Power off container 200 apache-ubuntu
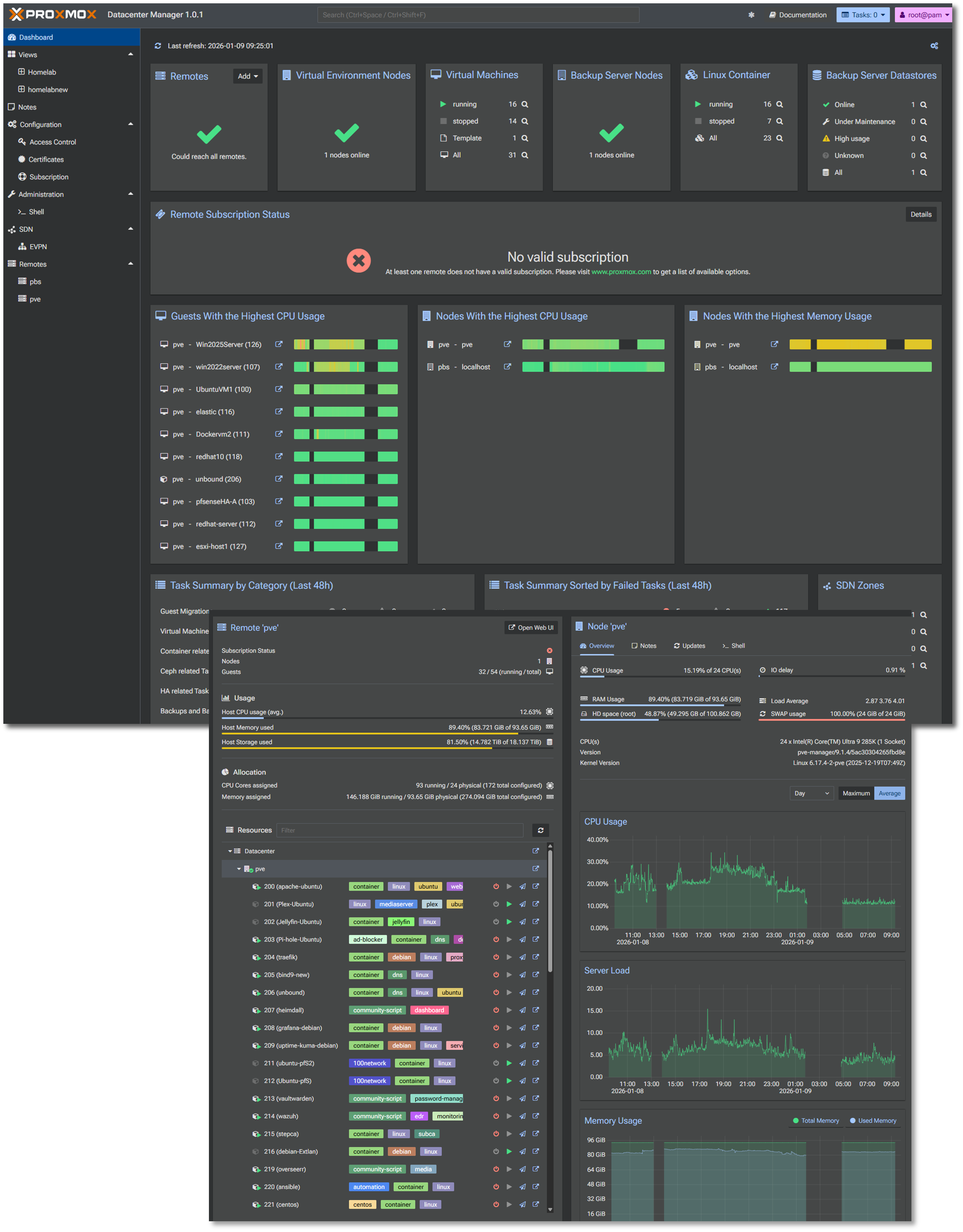The width and height of the screenshot is (963, 1232). coord(495,886)
